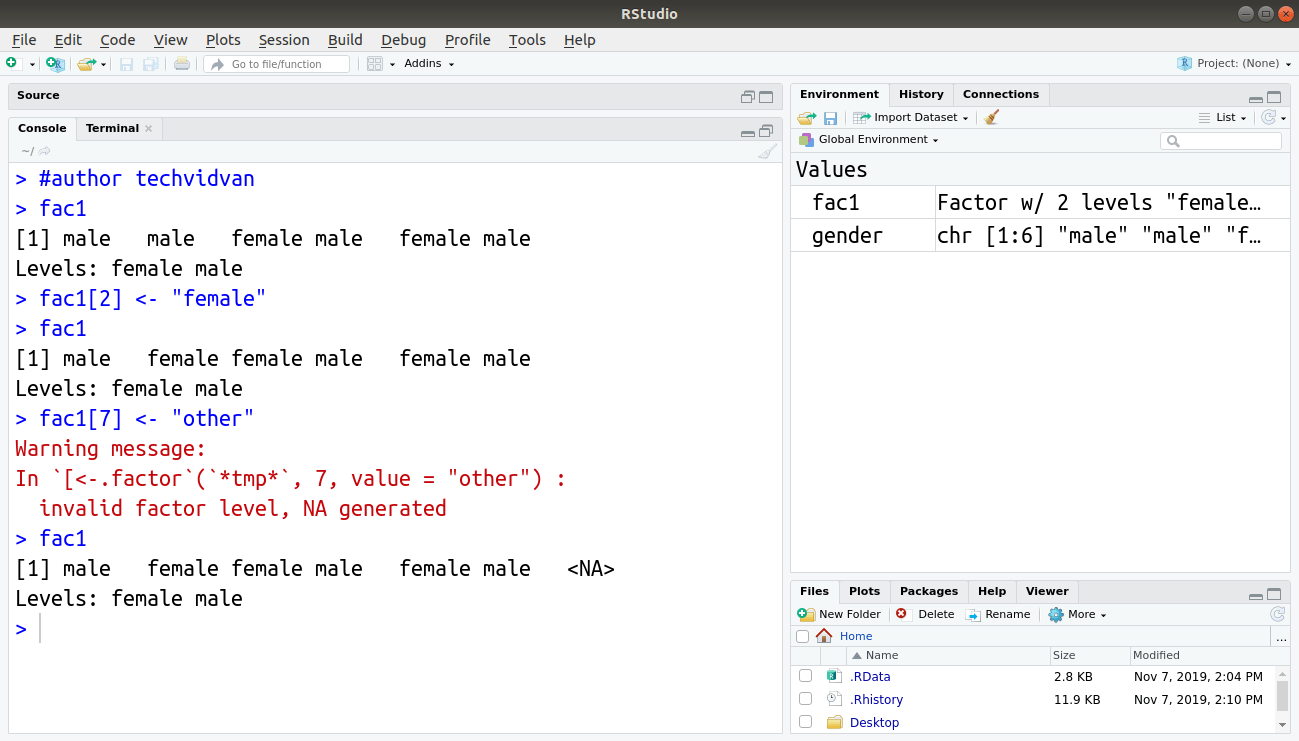Switch to the Terminal tab
Viewport: 1299px width, 741px height.
[x=112, y=128]
